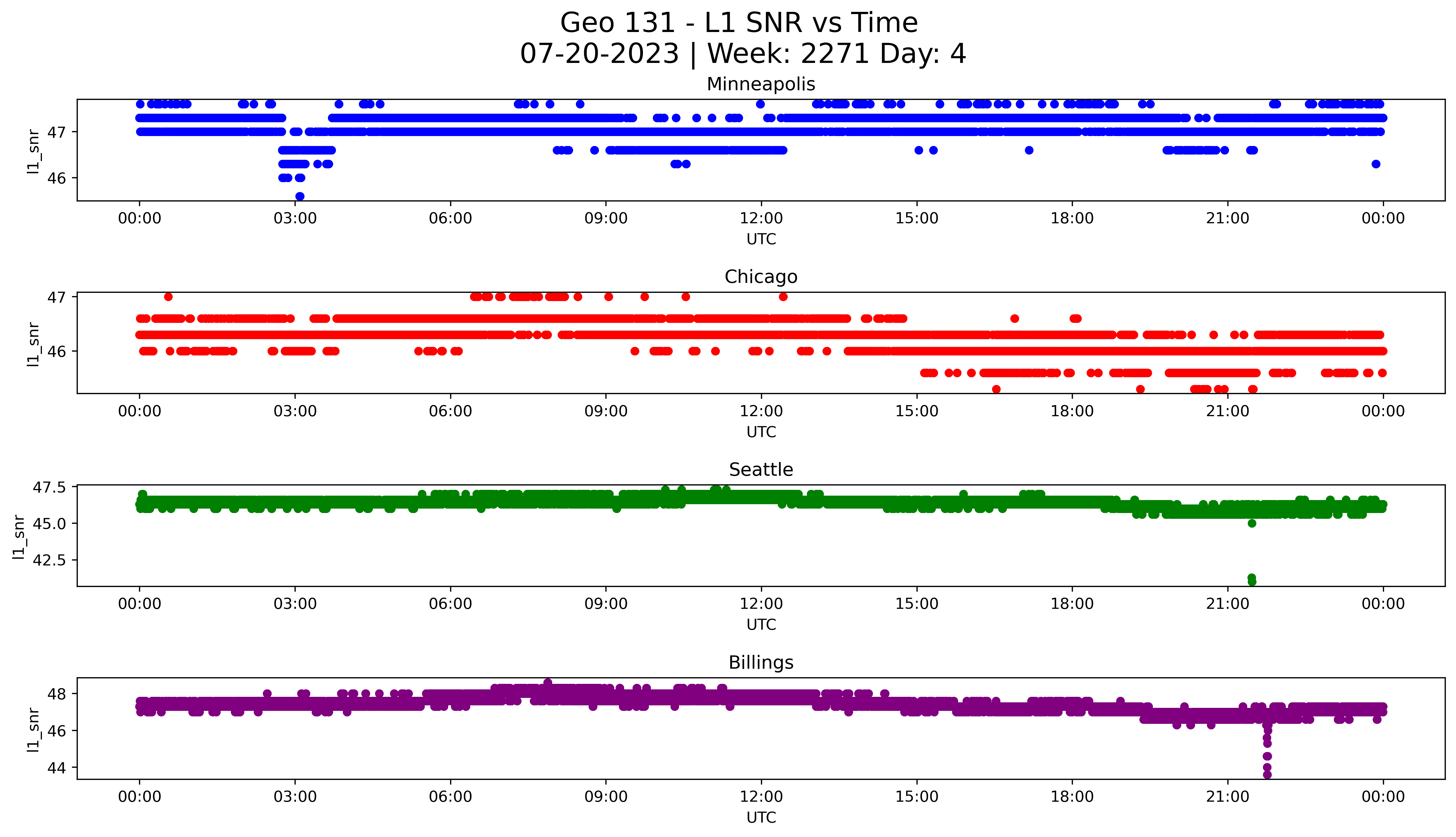Click the 21:00 tick label of Minneapolis plot
This screenshot has width=1456, height=837.
1227,219
